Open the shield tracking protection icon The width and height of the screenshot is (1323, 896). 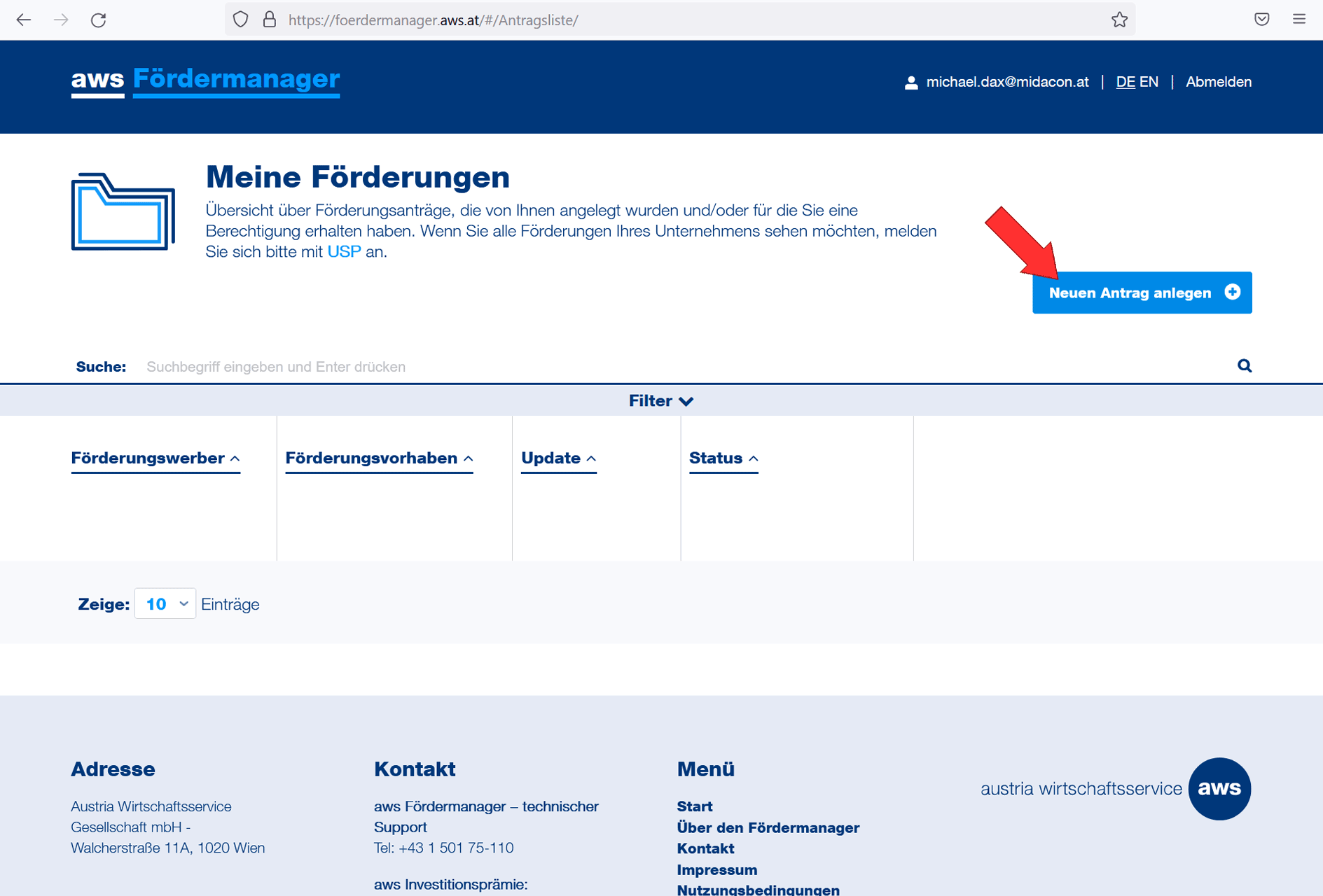click(240, 20)
